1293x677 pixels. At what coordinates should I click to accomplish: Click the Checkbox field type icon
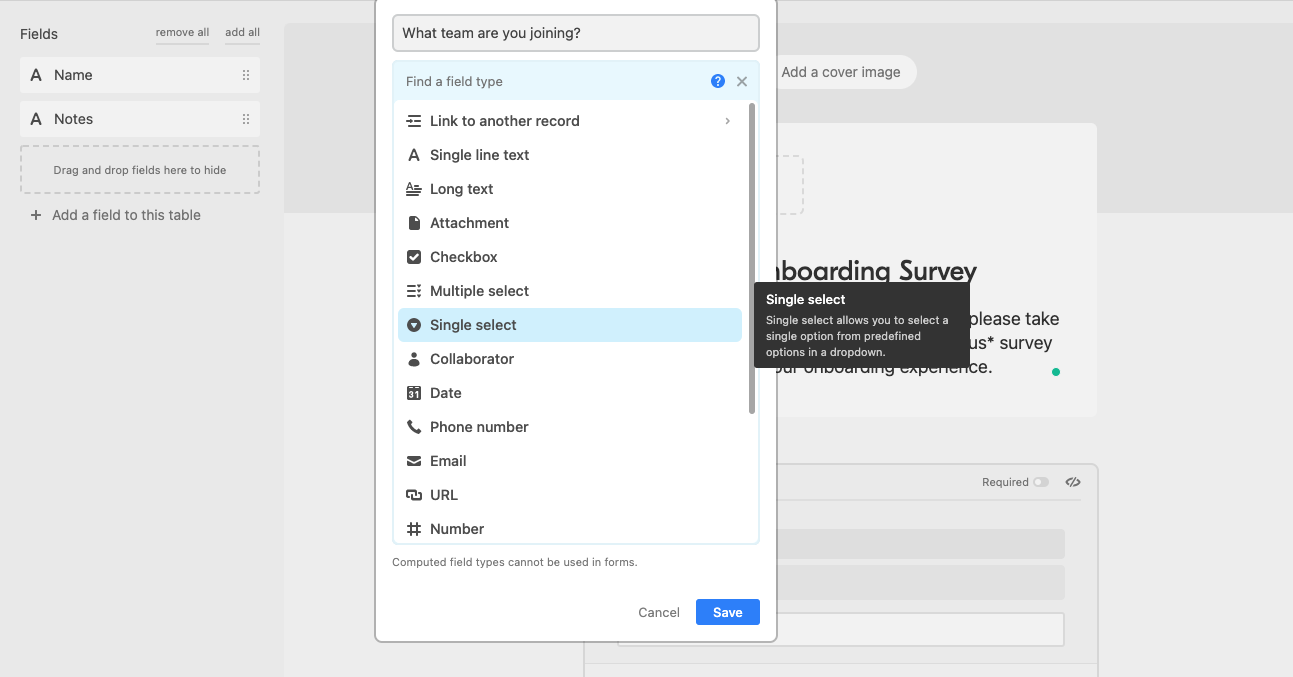pyautogui.click(x=414, y=257)
